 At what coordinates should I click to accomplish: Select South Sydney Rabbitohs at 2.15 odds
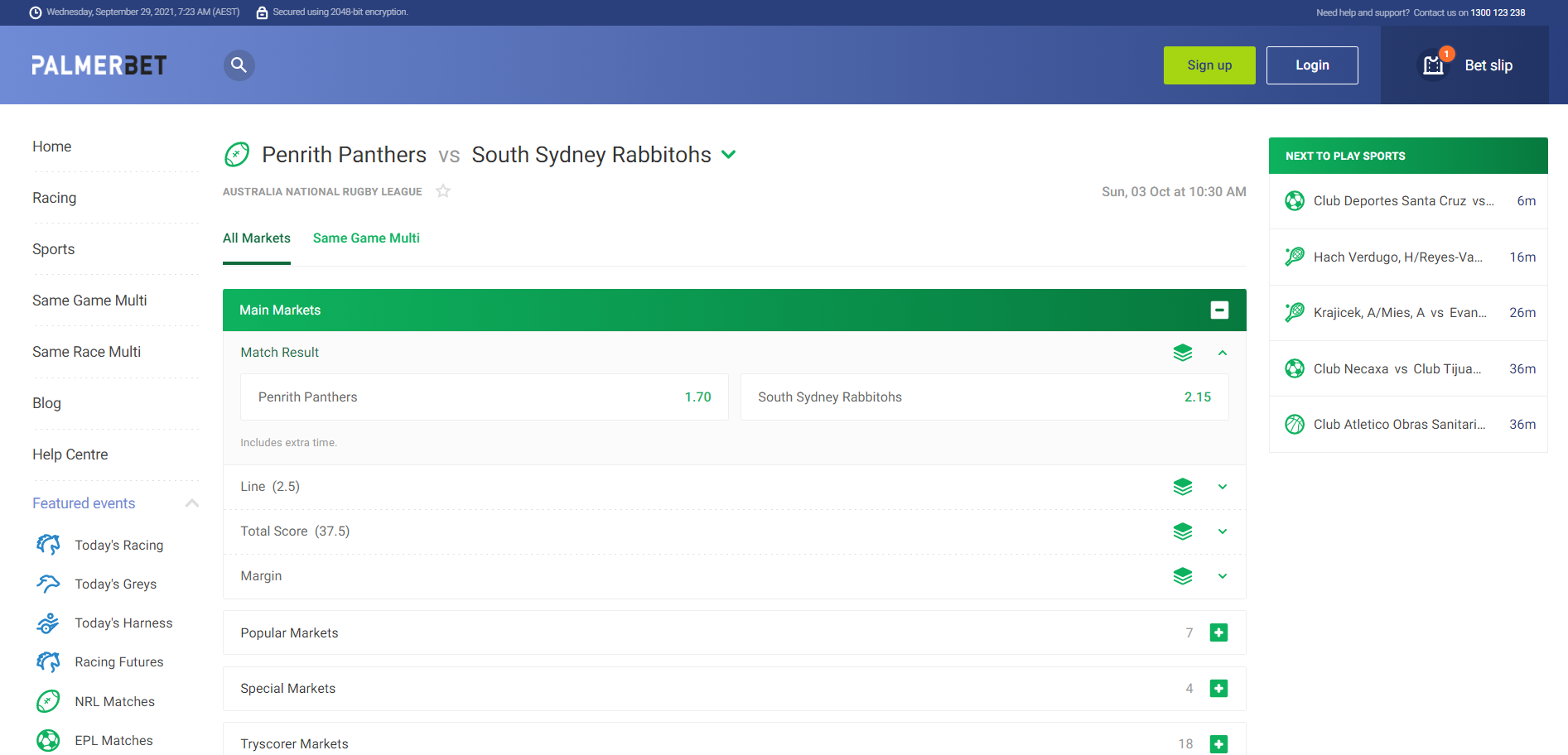tap(985, 397)
